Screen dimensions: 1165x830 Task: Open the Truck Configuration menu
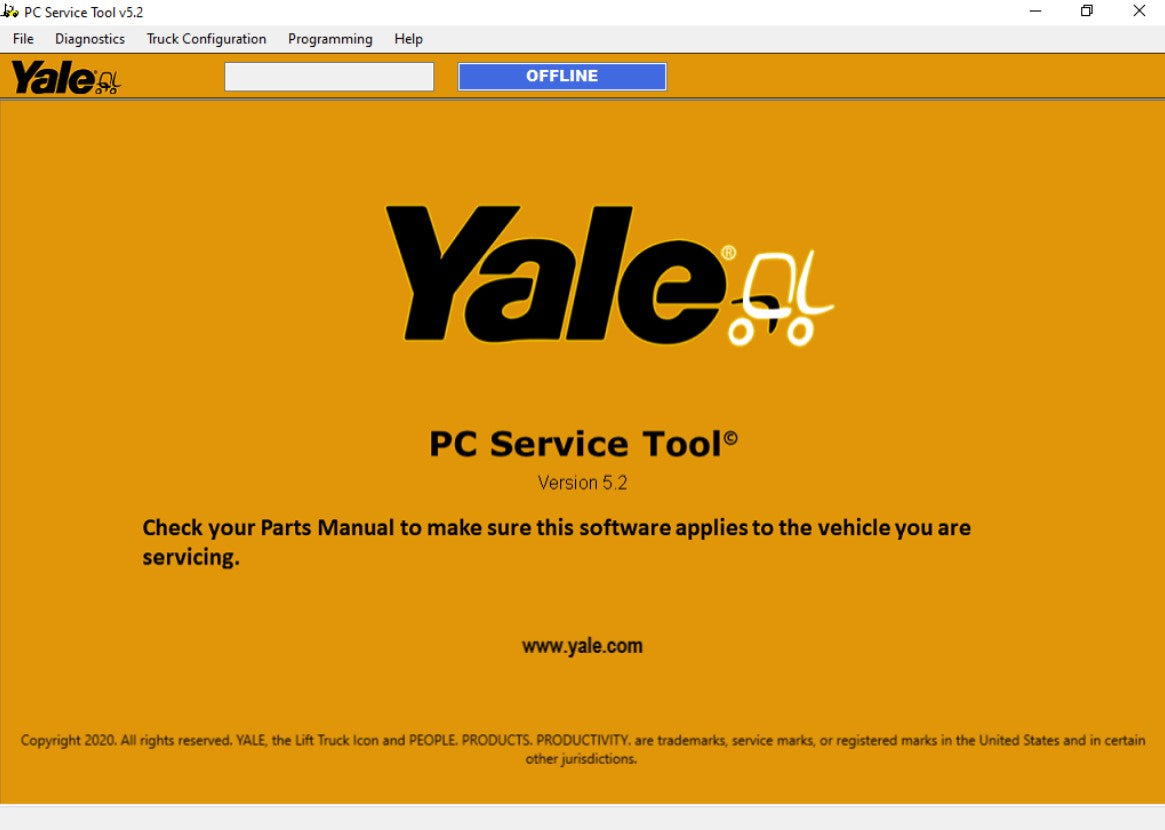[206, 39]
